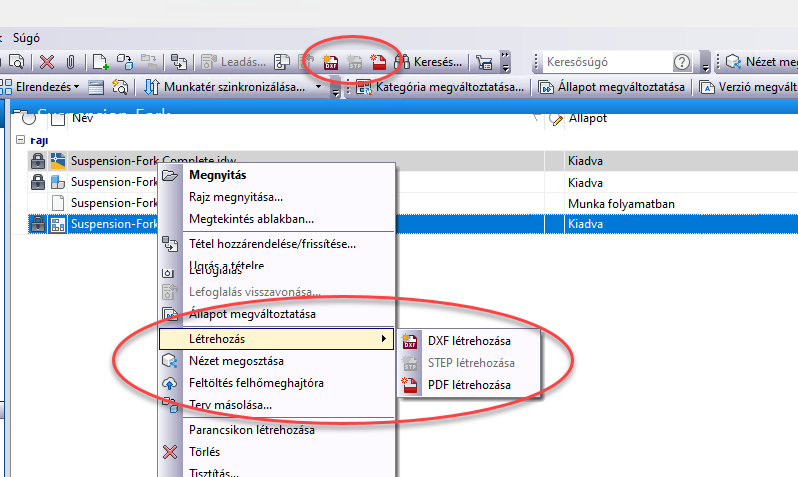Click the new file toolbar icon
This screenshot has width=798, height=477.
(x=100, y=62)
